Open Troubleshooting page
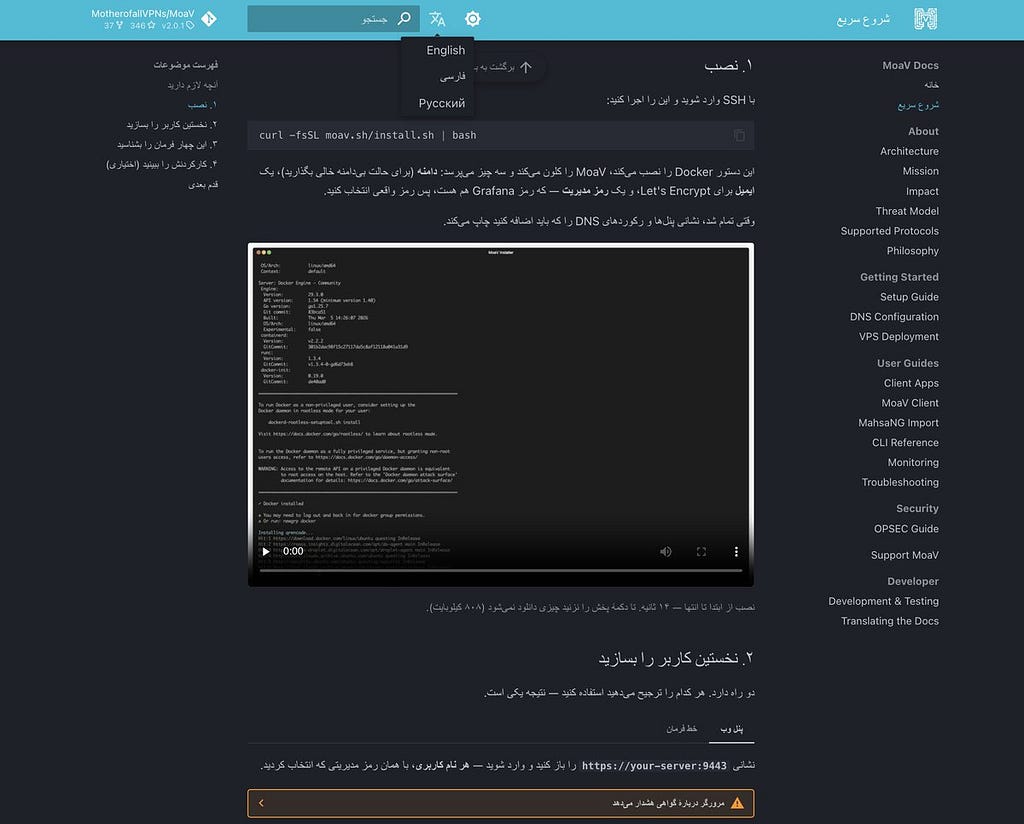 pos(900,483)
